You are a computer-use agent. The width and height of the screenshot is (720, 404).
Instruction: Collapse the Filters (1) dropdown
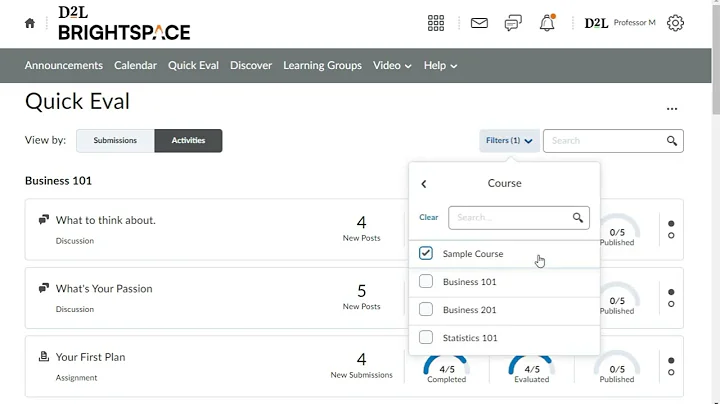509,140
